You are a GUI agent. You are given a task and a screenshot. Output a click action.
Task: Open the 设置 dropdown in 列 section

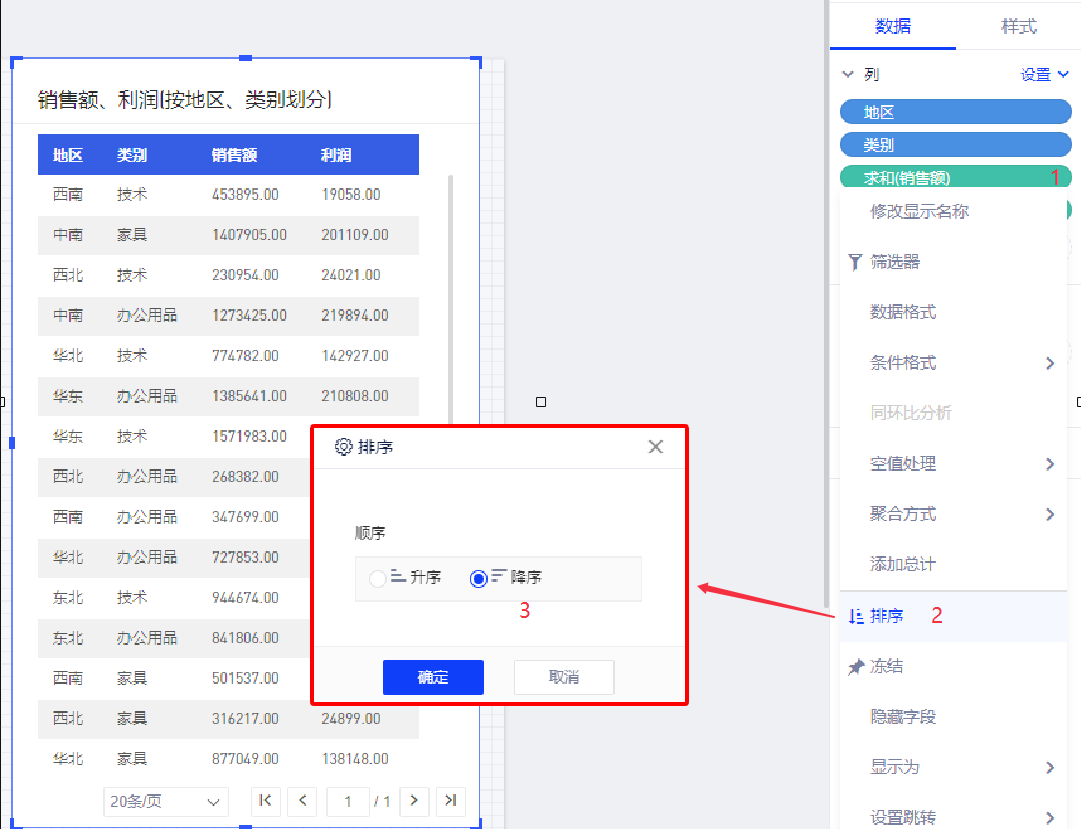(1044, 75)
